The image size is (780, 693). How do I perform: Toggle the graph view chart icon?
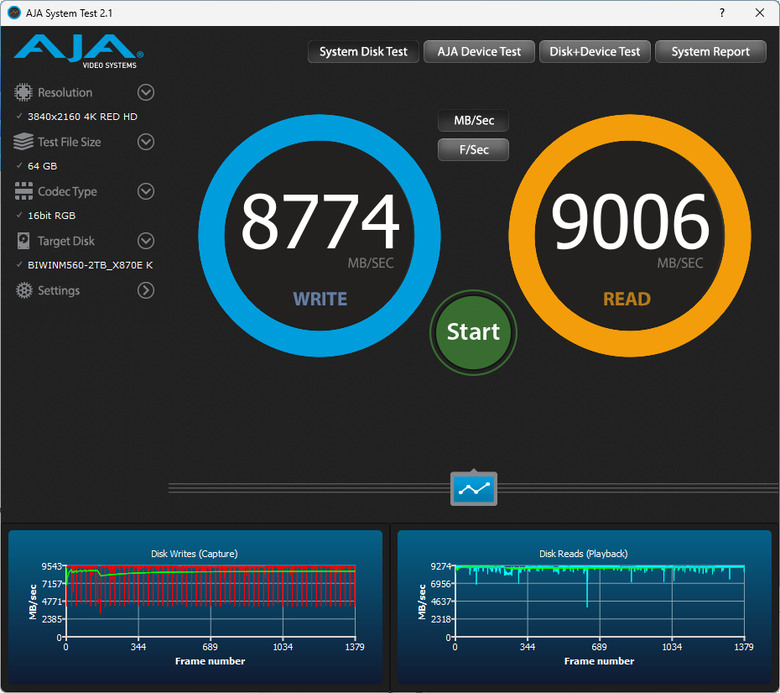(474, 489)
